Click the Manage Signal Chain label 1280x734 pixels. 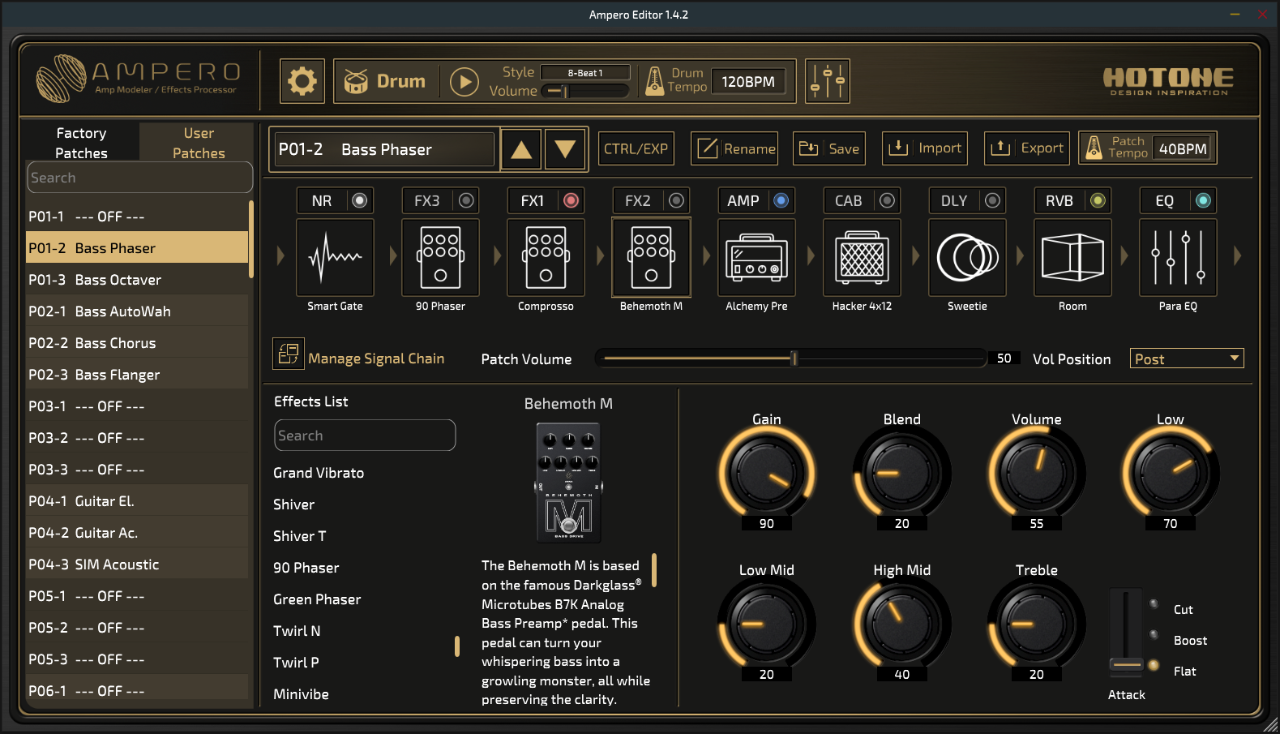click(376, 358)
